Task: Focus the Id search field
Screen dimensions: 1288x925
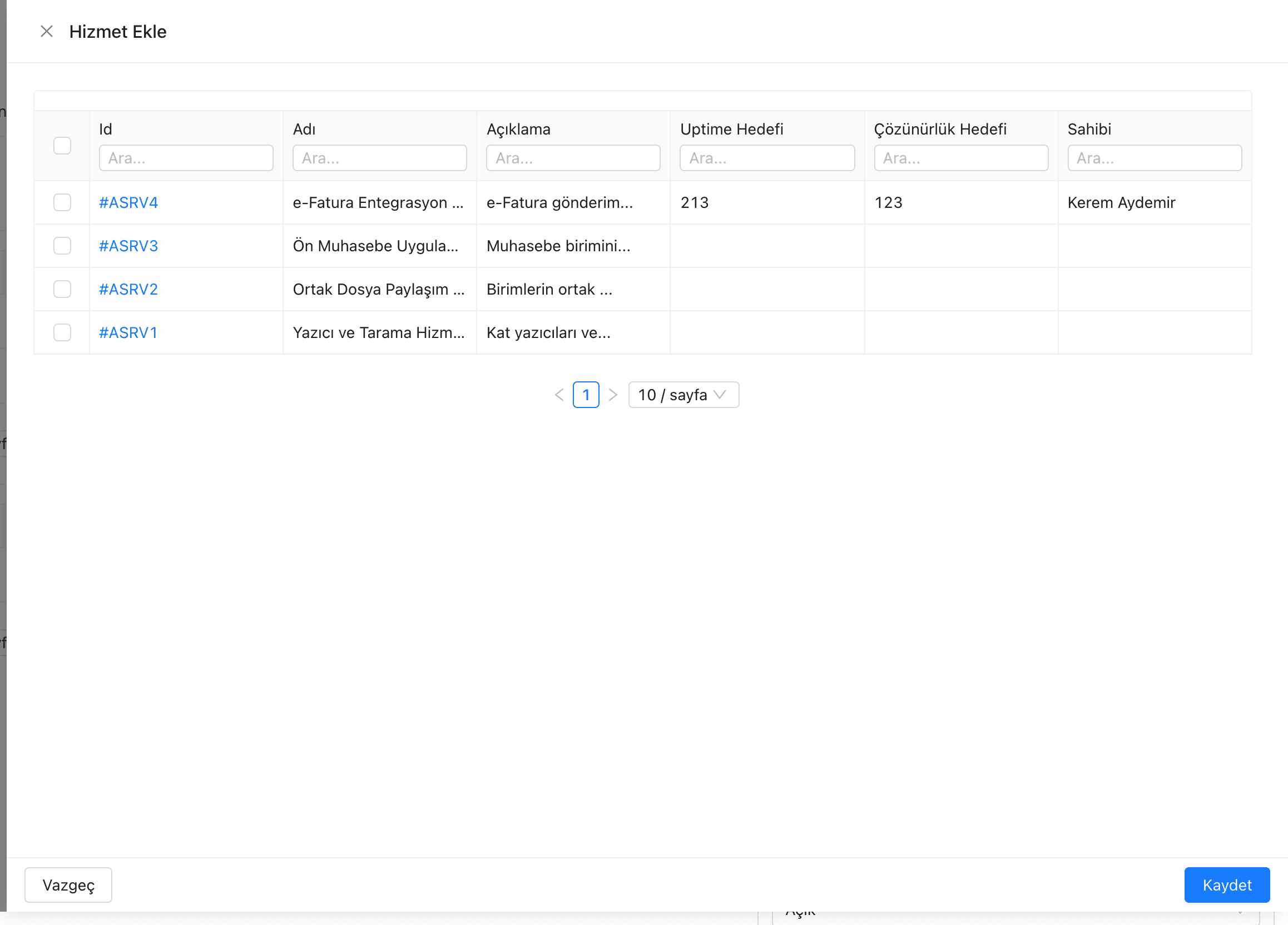Action: [x=186, y=158]
